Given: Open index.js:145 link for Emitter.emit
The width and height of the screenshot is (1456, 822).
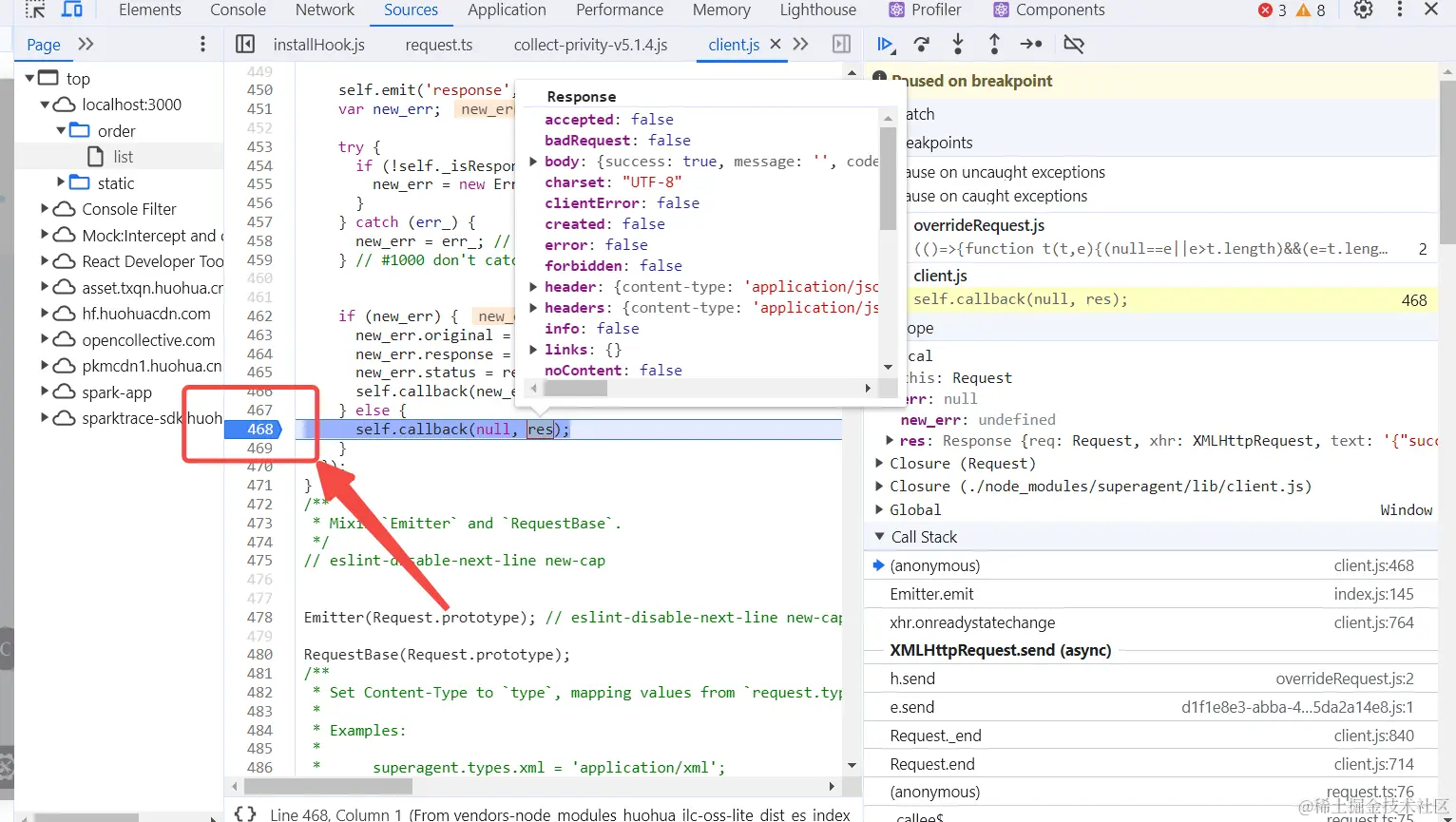Looking at the screenshot, I should [1374, 594].
